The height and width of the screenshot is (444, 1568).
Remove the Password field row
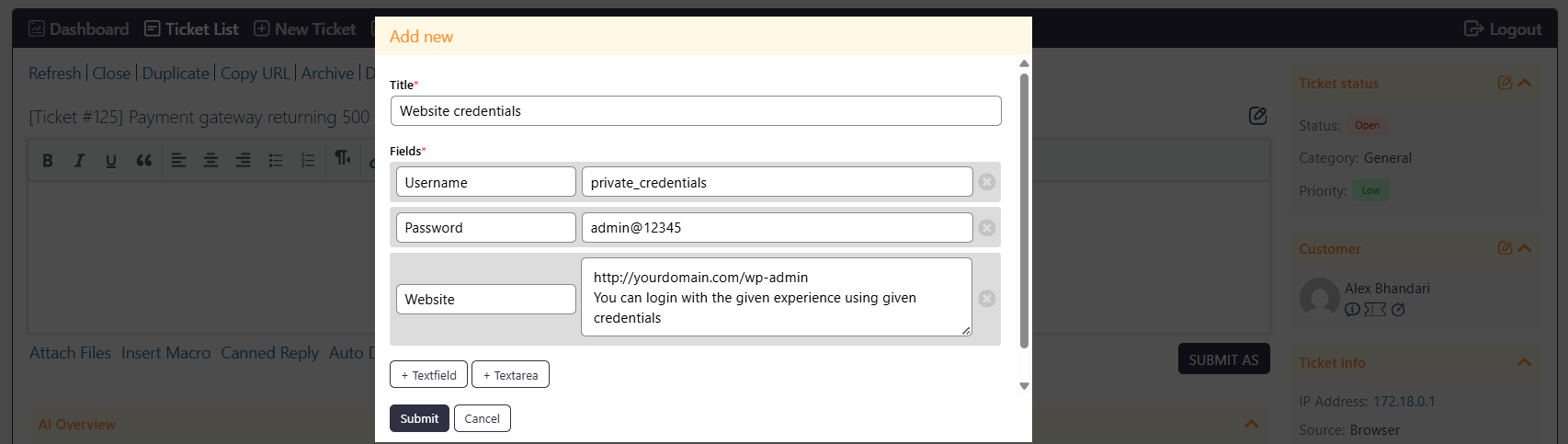[987, 227]
